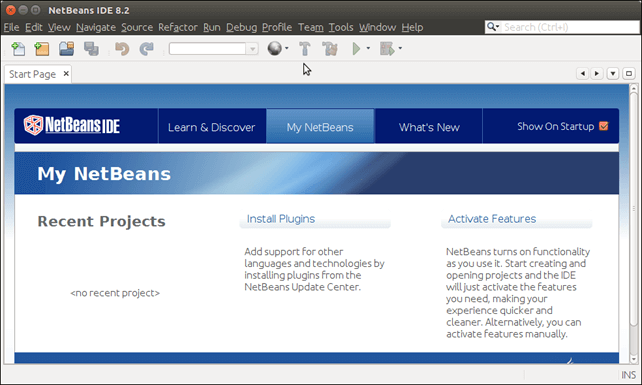The image size is (642, 385).
Task: Open the Edit menu
Action: pos(34,27)
